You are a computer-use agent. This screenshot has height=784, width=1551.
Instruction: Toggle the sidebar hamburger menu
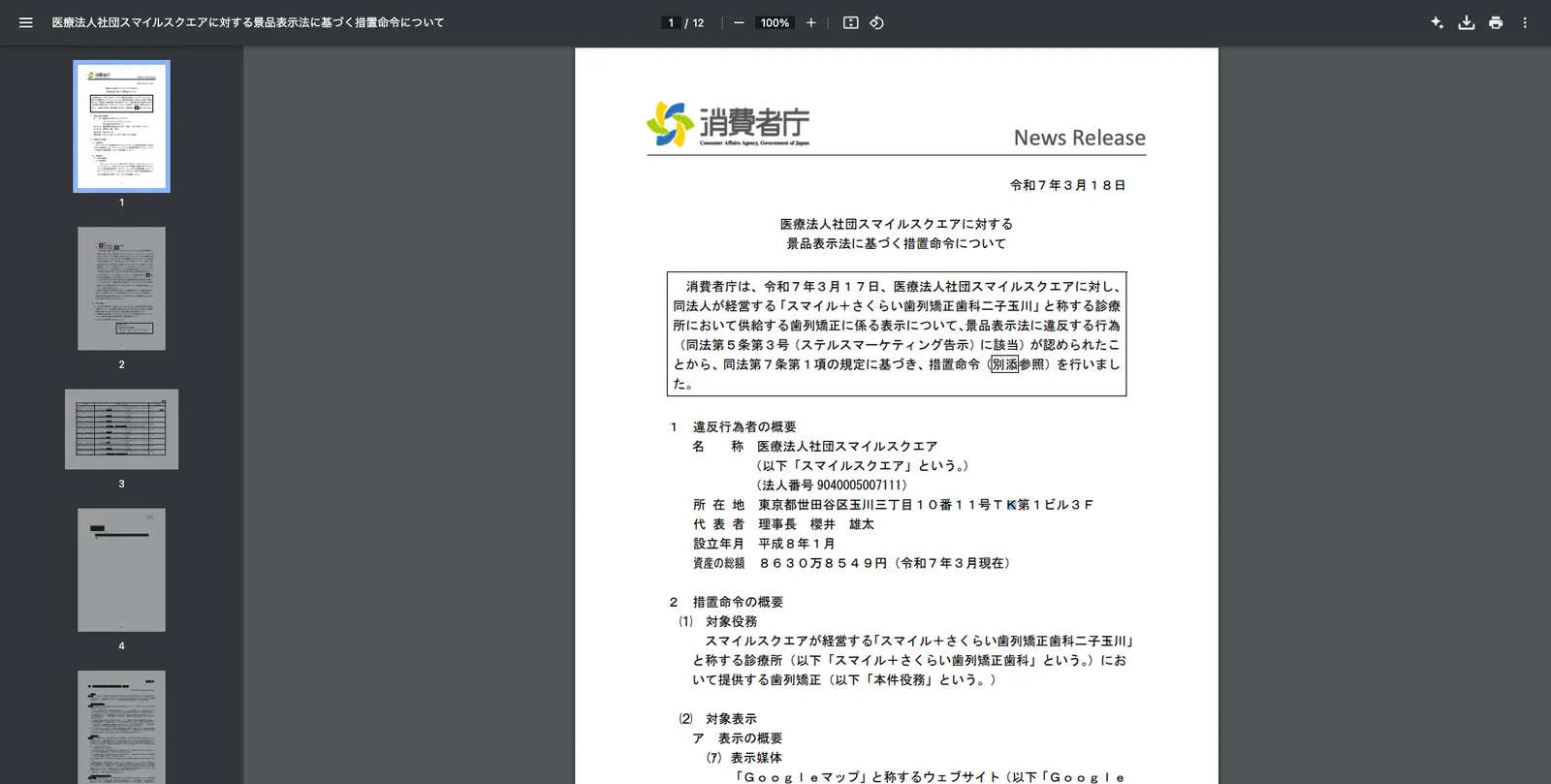[x=26, y=22]
